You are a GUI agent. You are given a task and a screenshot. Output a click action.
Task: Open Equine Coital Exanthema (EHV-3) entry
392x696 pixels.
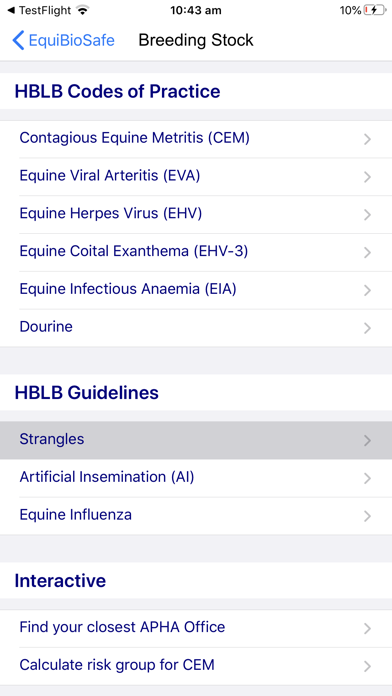196,252
